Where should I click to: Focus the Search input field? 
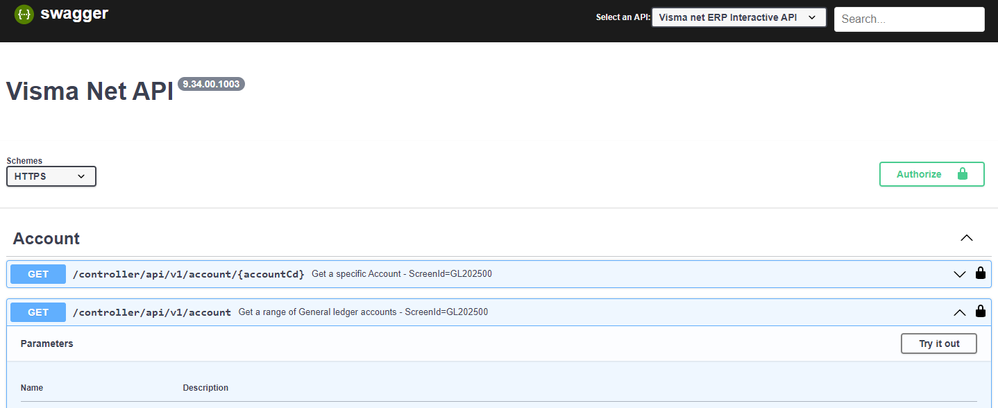(x=910, y=19)
